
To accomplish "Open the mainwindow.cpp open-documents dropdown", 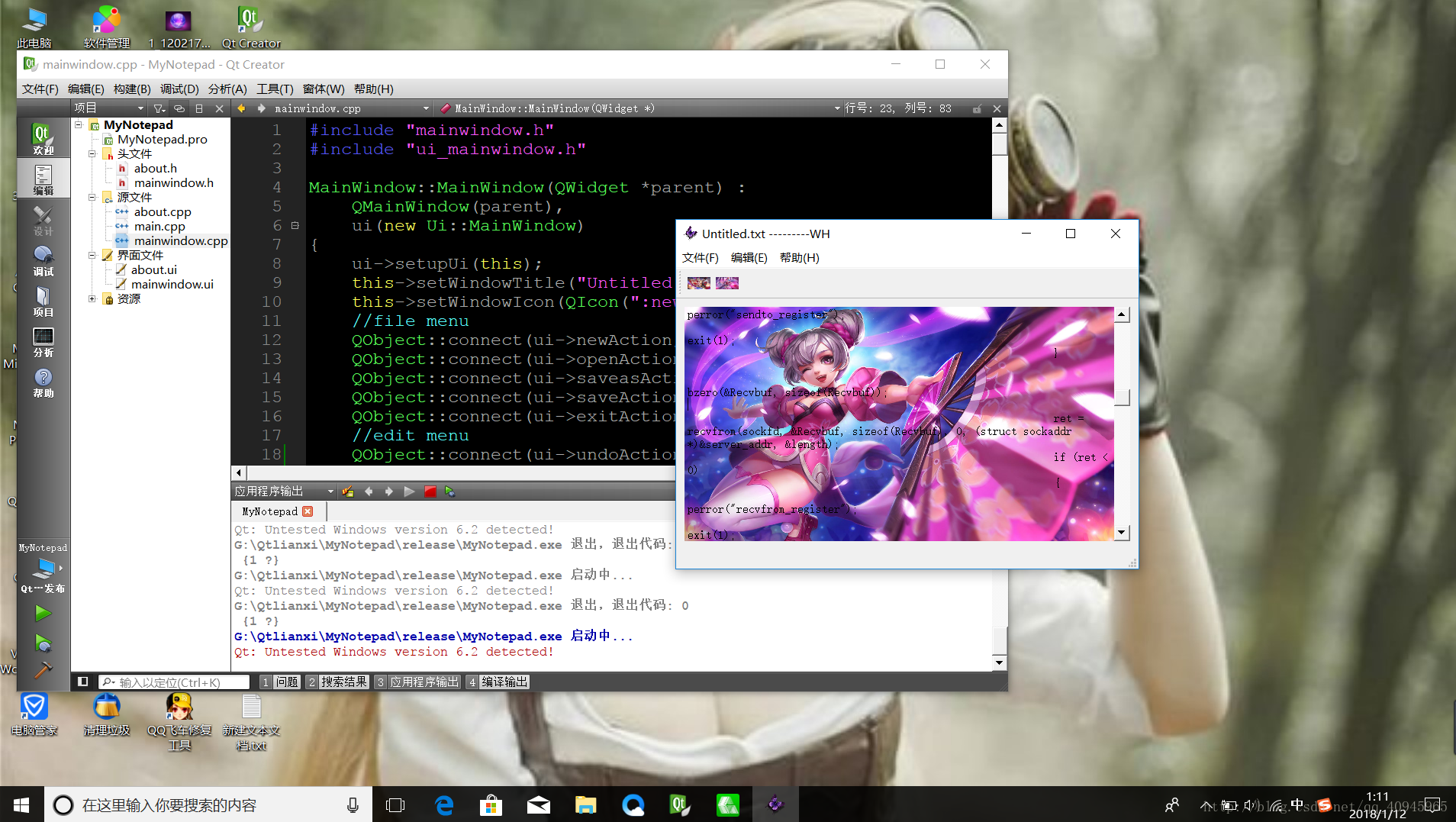I will coord(353,108).
